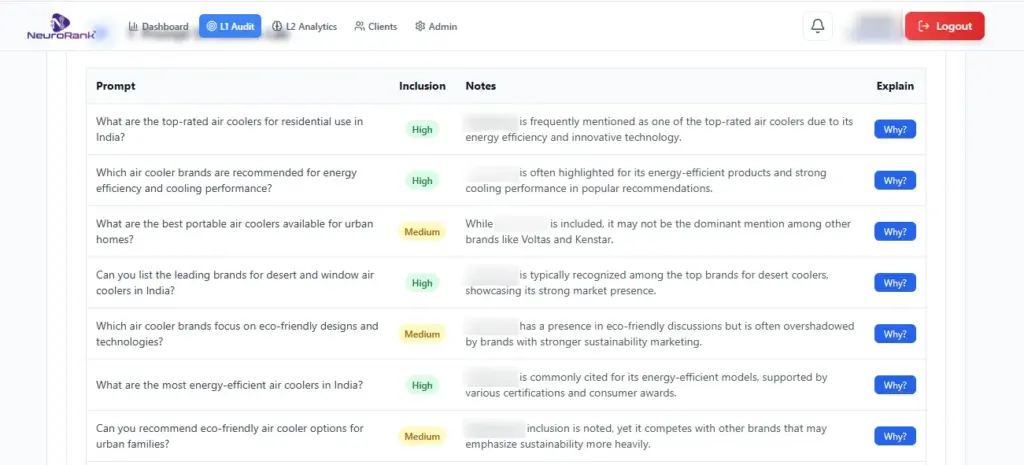This screenshot has width=1024, height=465.
Task: Select the L1 Audit tab
Action: click(x=230, y=26)
